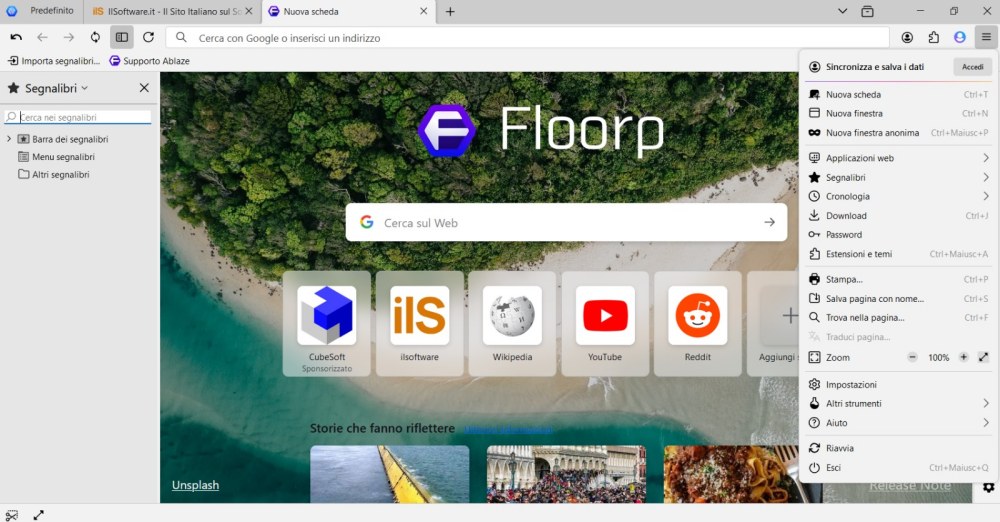1000x522 pixels.
Task: Open the ilsoftware shortcut tile
Action: 420,324
